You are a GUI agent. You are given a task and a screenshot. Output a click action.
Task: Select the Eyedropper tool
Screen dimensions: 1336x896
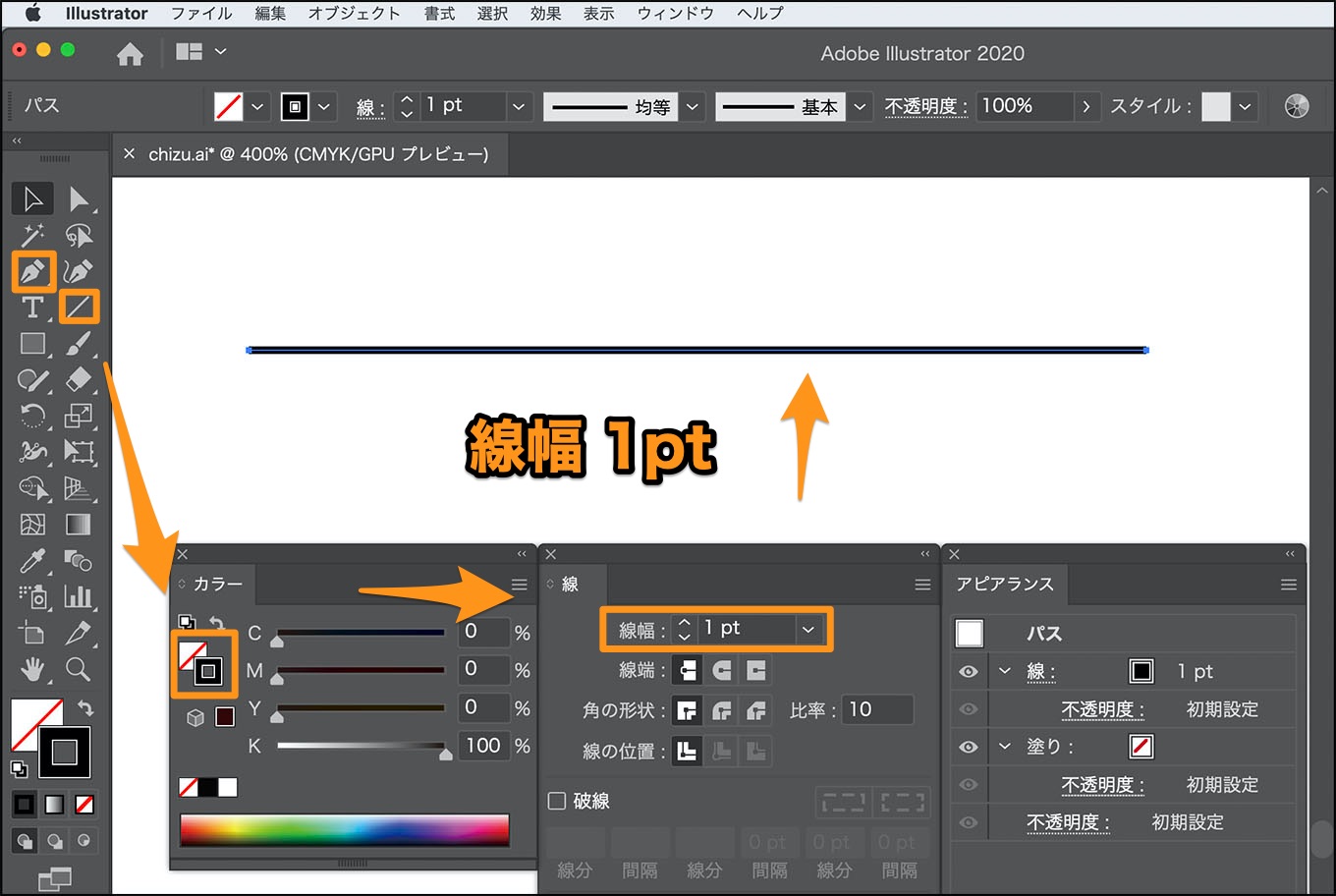[x=32, y=561]
